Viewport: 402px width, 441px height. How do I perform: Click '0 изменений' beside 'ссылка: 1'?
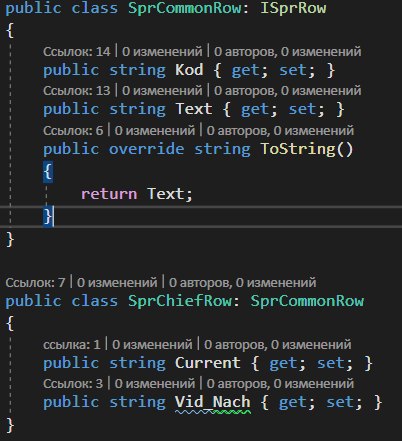[x=152, y=345]
